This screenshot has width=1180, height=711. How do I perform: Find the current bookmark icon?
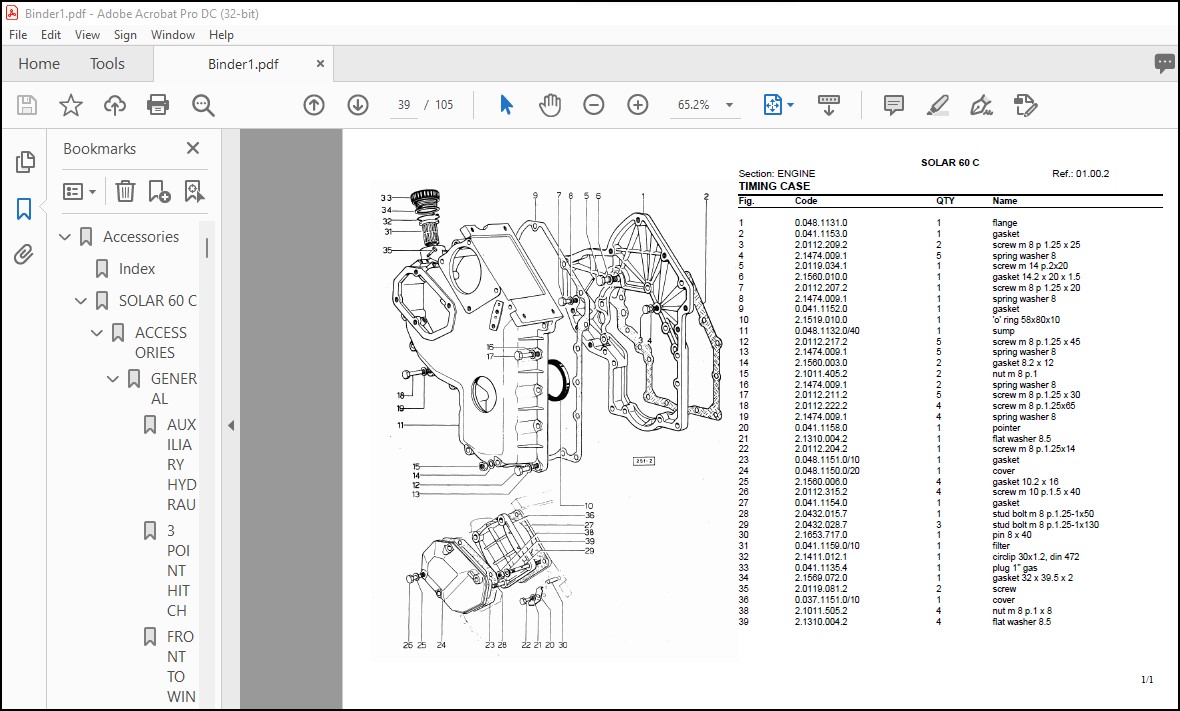point(194,192)
